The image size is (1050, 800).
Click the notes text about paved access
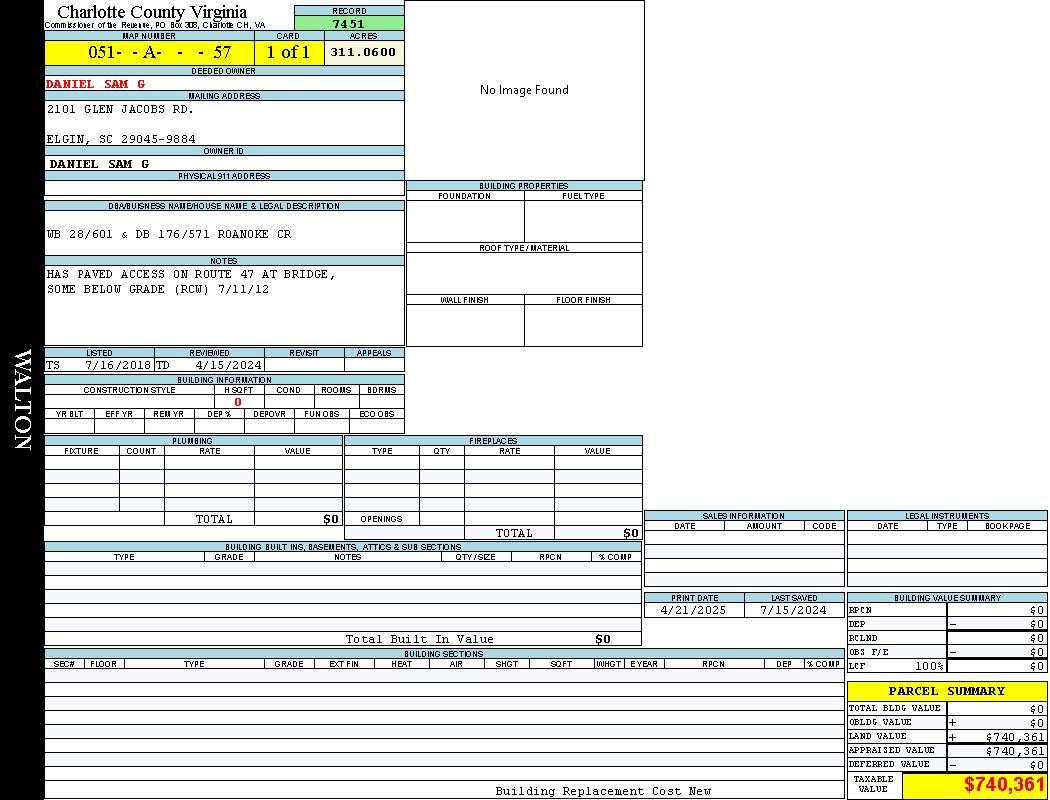pyautogui.click(x=191, y=281)
